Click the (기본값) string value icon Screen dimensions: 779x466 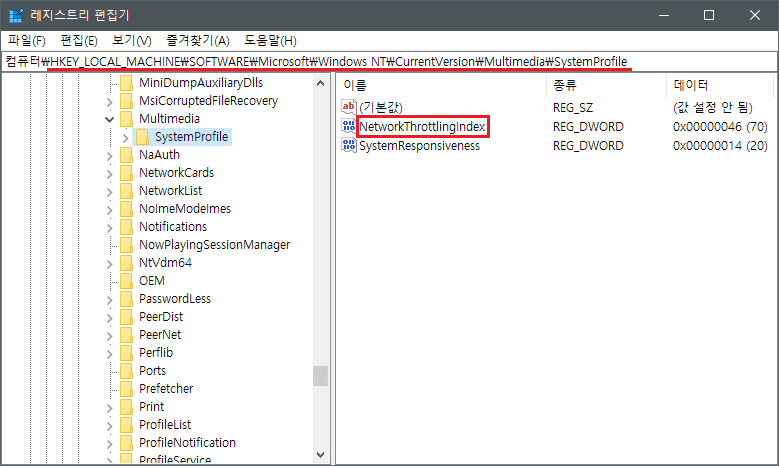pyautogui.click(x=349, y=107)
